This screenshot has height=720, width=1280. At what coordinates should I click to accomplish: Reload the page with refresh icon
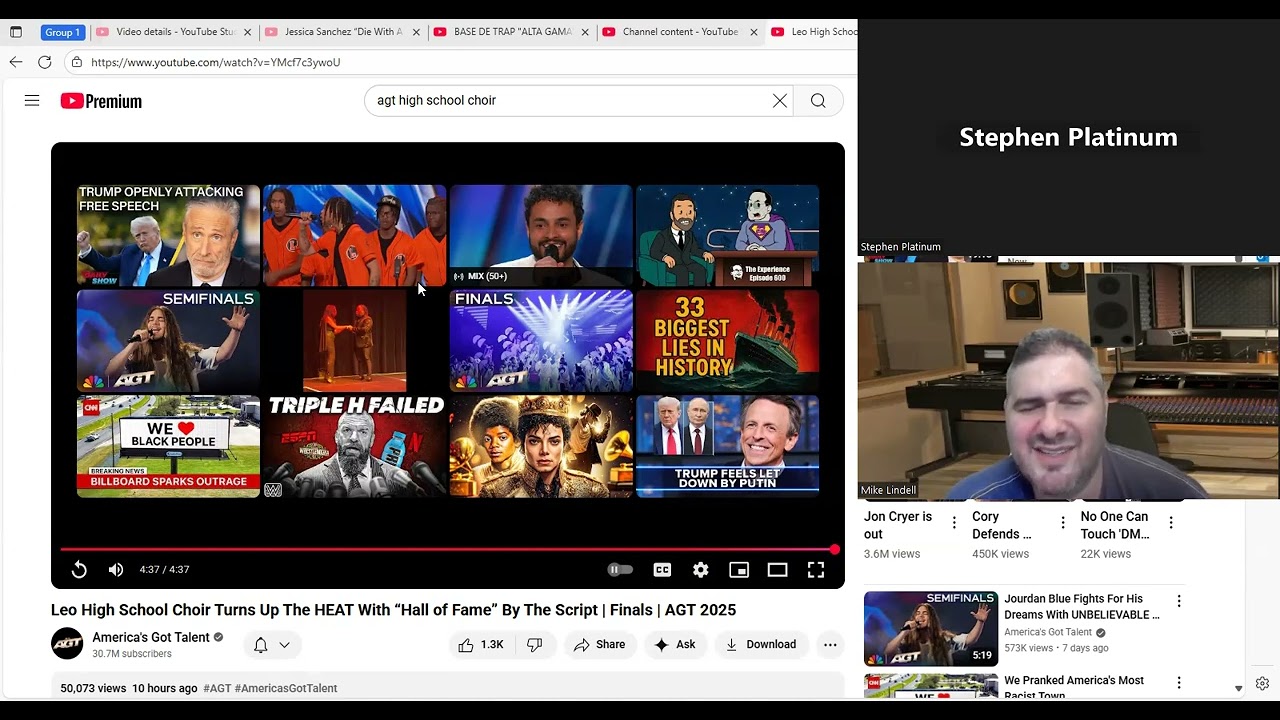coord(45,62)
